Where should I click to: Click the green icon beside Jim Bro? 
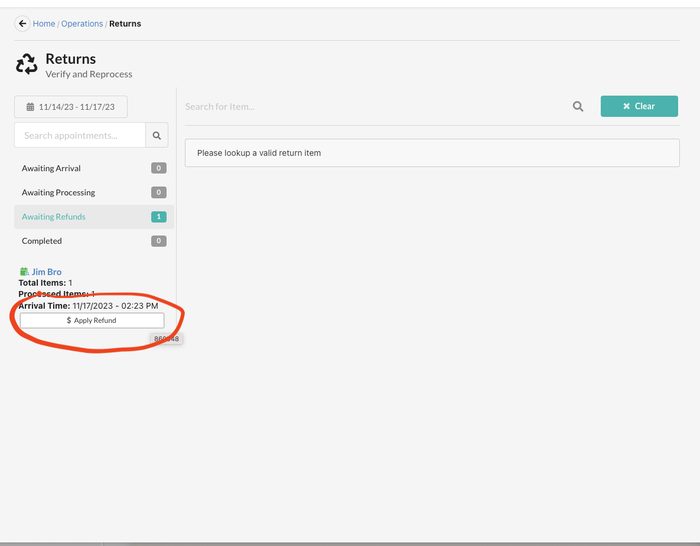click(24, 271)
